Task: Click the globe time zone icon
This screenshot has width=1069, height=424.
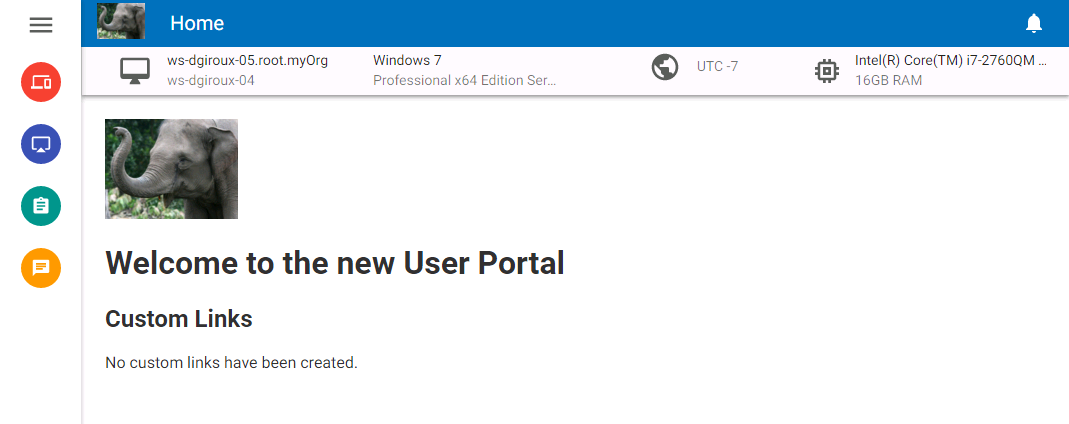Action: pos(665,67)
